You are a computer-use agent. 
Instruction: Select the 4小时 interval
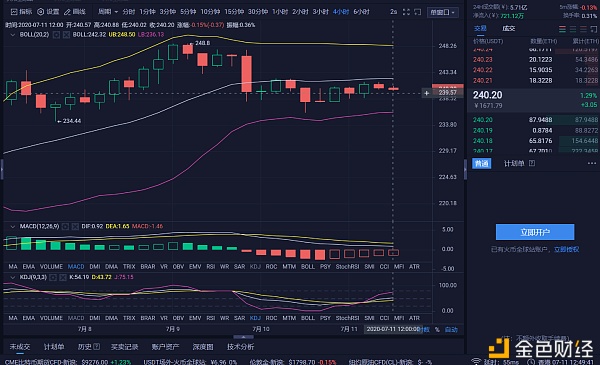341,12
